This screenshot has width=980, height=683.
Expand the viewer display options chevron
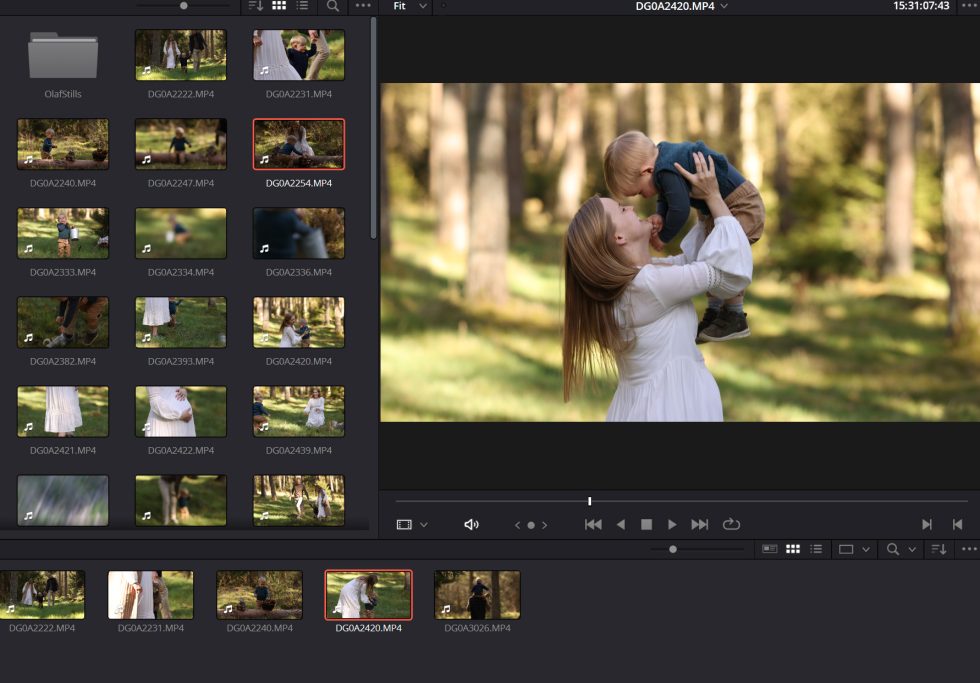point(425,523)
